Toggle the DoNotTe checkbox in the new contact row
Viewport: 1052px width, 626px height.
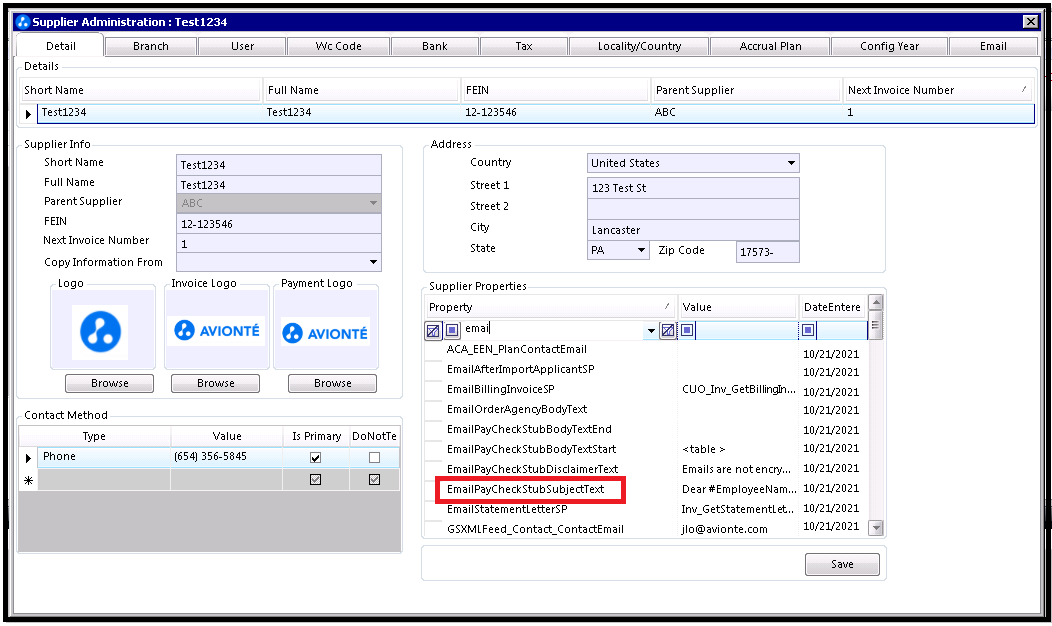coord(374,480)
